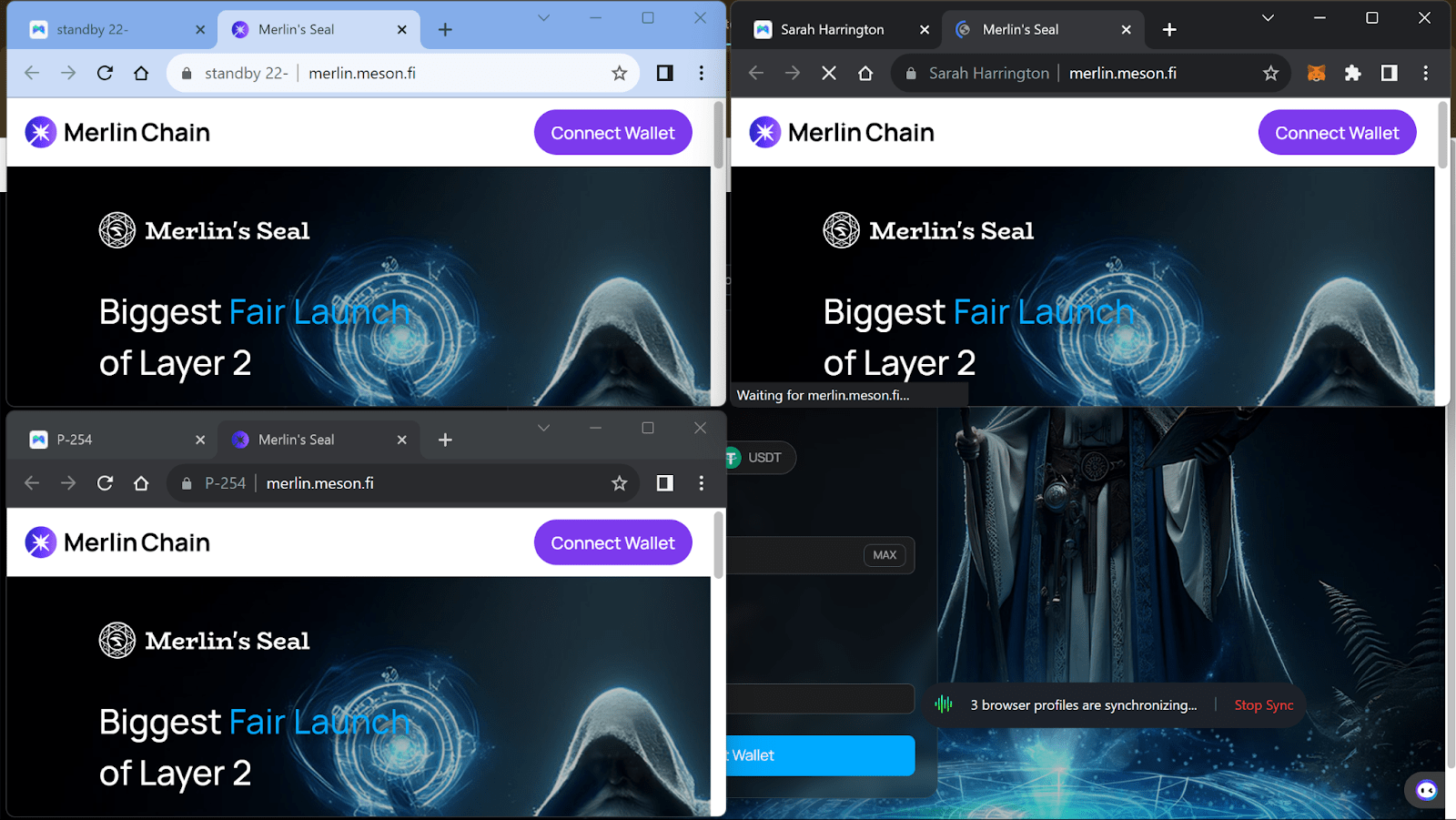The image size is (1456, 820).
Task: Click Merlin Chain logo in Sarah Harrington window
Action: [x=842, y=133]
